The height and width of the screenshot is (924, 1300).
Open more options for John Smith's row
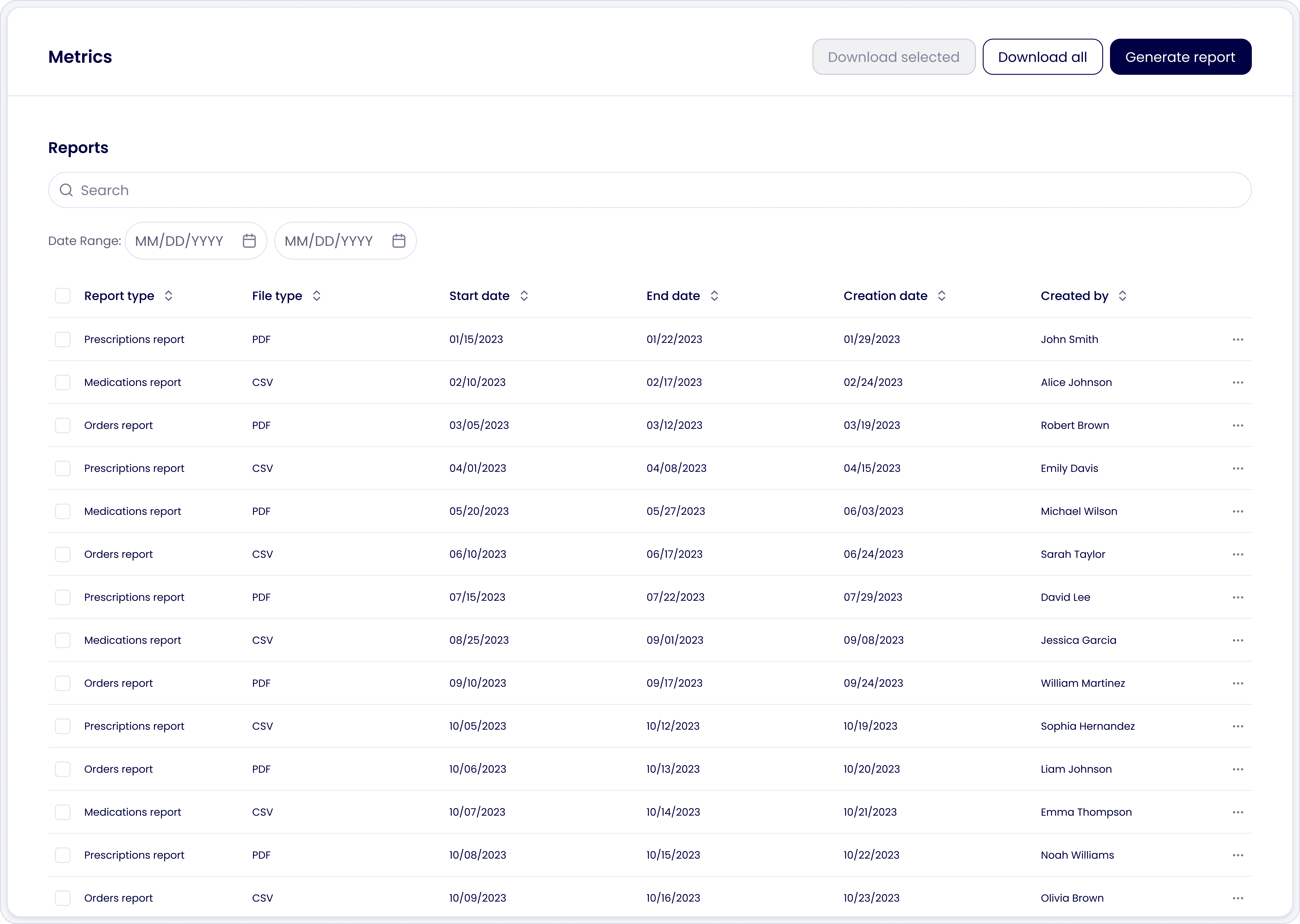[x=1238, y=340]
